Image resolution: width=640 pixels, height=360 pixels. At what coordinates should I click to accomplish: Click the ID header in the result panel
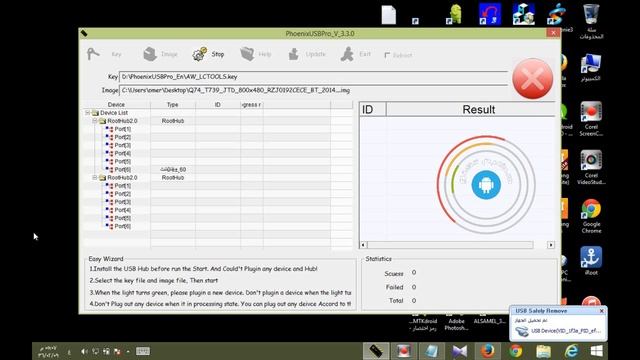click(x=372, y=109)
